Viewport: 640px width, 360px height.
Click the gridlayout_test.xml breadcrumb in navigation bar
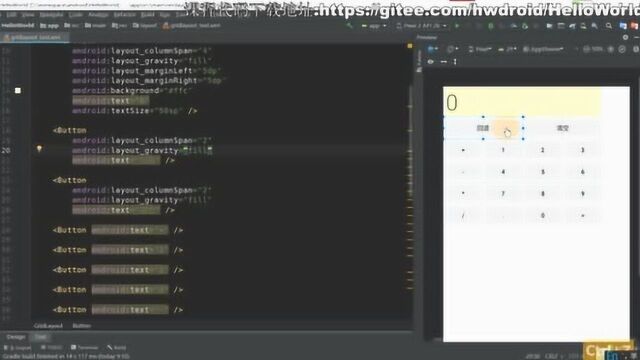[191, 26]
